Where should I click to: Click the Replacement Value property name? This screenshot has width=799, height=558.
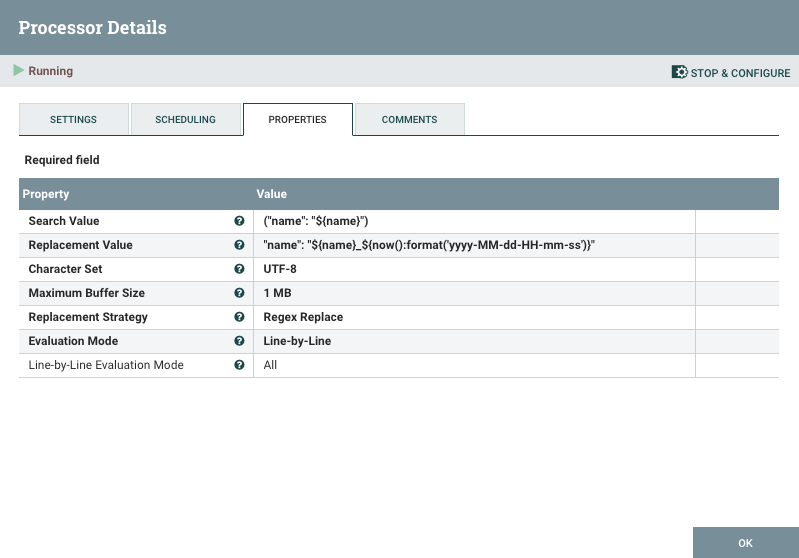pyautogui.click(x=81, y=245)
